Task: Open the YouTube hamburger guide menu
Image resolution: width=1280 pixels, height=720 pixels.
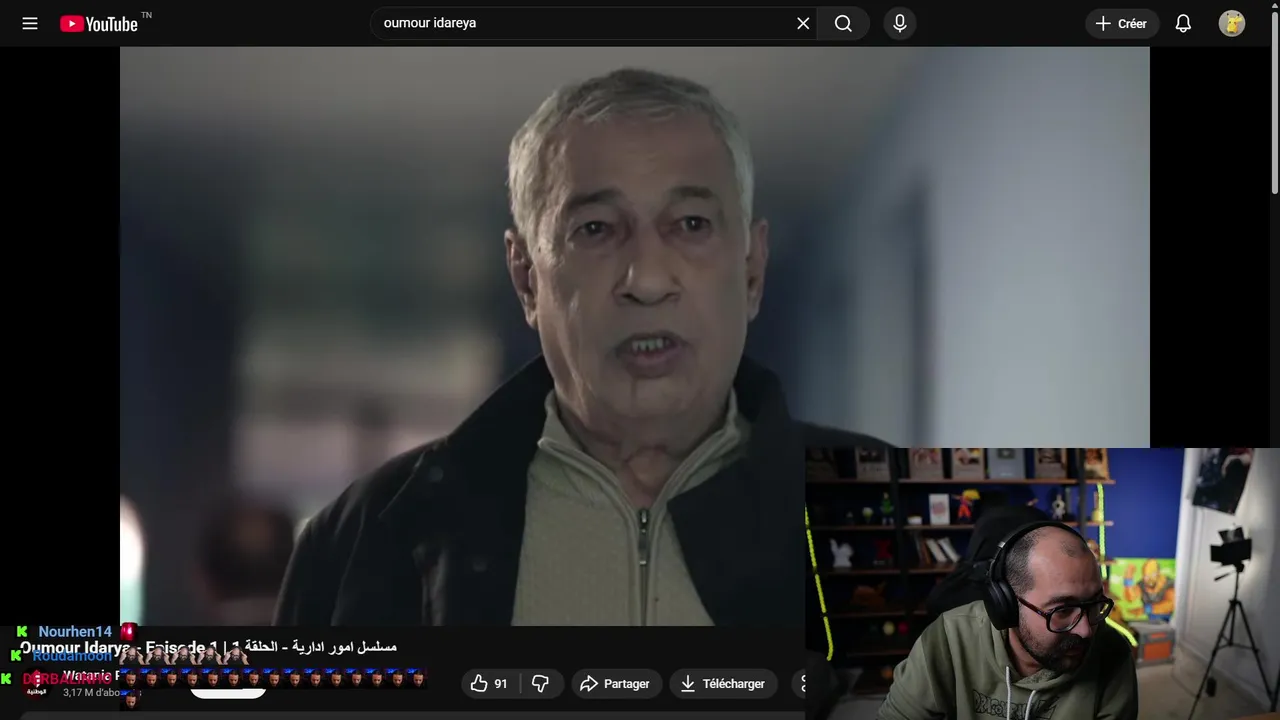Action: click(30, 23)
